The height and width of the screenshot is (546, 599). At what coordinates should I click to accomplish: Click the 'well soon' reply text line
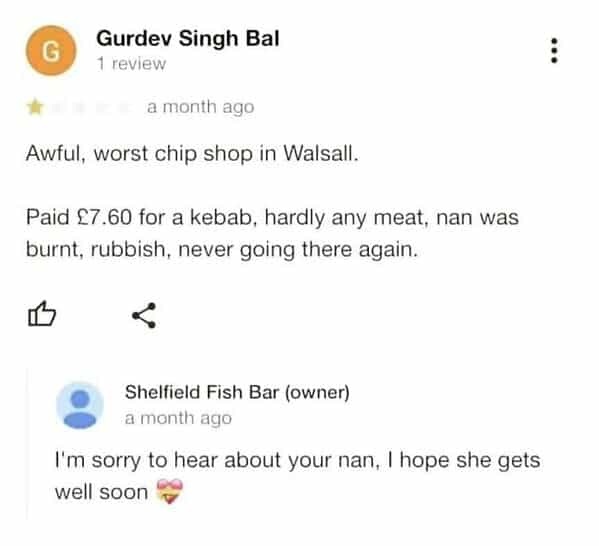click(101, 492)
